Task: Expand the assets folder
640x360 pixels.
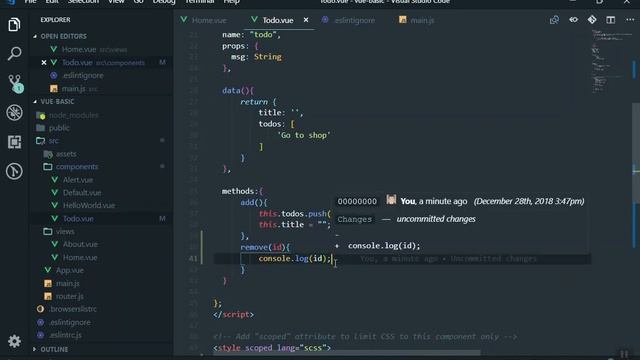Action: click(66, 154)
